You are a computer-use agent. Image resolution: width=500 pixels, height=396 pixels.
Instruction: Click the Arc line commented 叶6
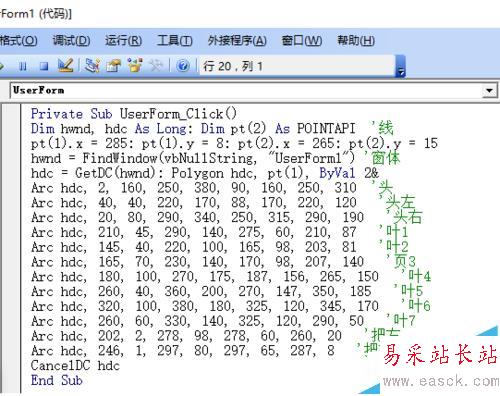pos(205,306)
